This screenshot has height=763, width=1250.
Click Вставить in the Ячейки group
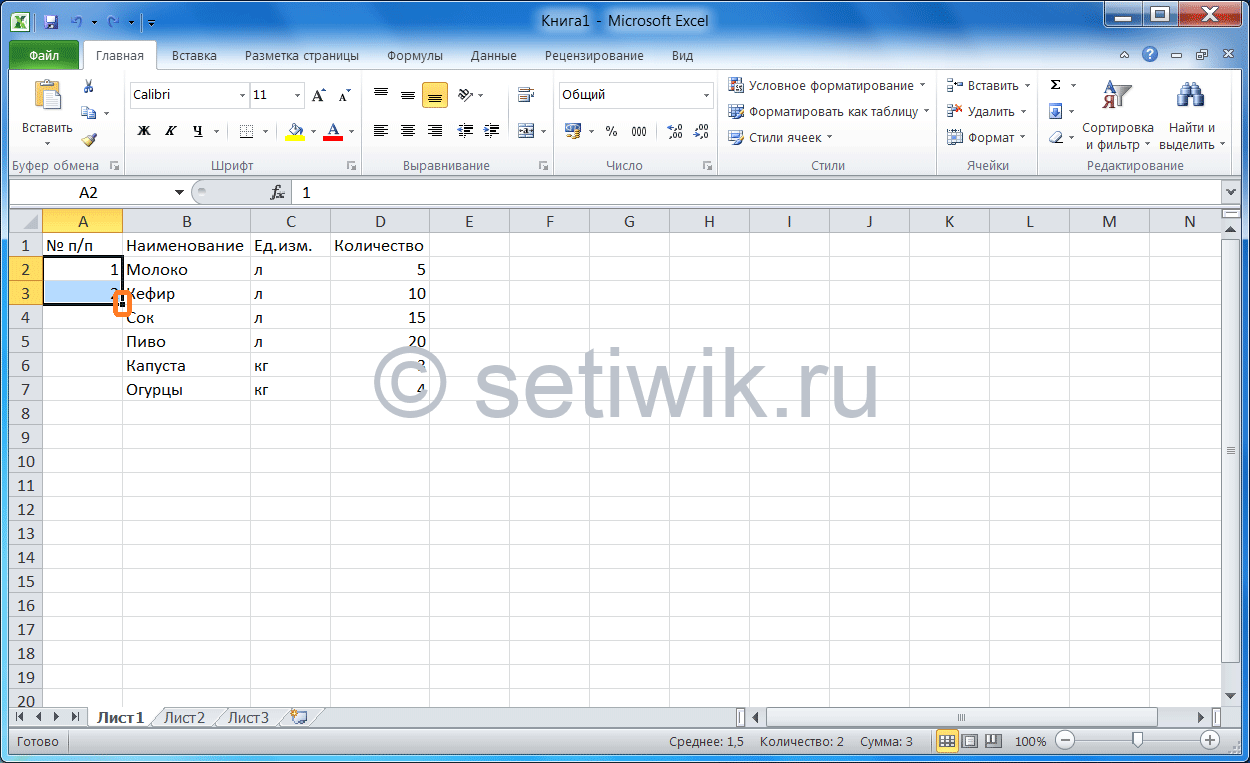[988, 86]
